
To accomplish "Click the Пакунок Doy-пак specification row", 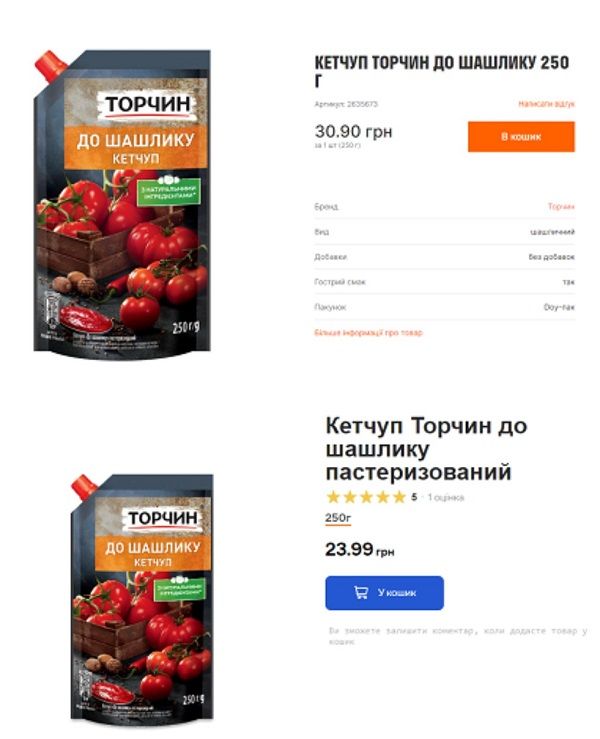I will (x=444, y=307).
